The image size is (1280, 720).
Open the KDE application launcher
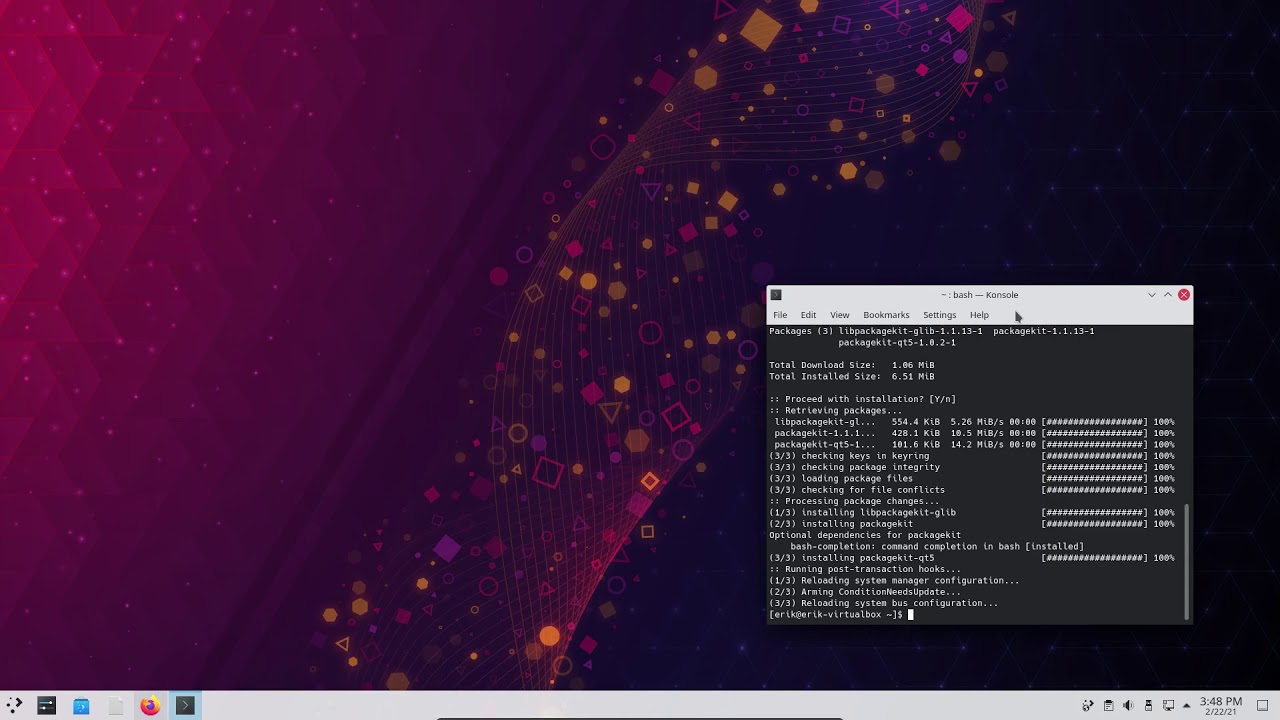pos(14,705)
